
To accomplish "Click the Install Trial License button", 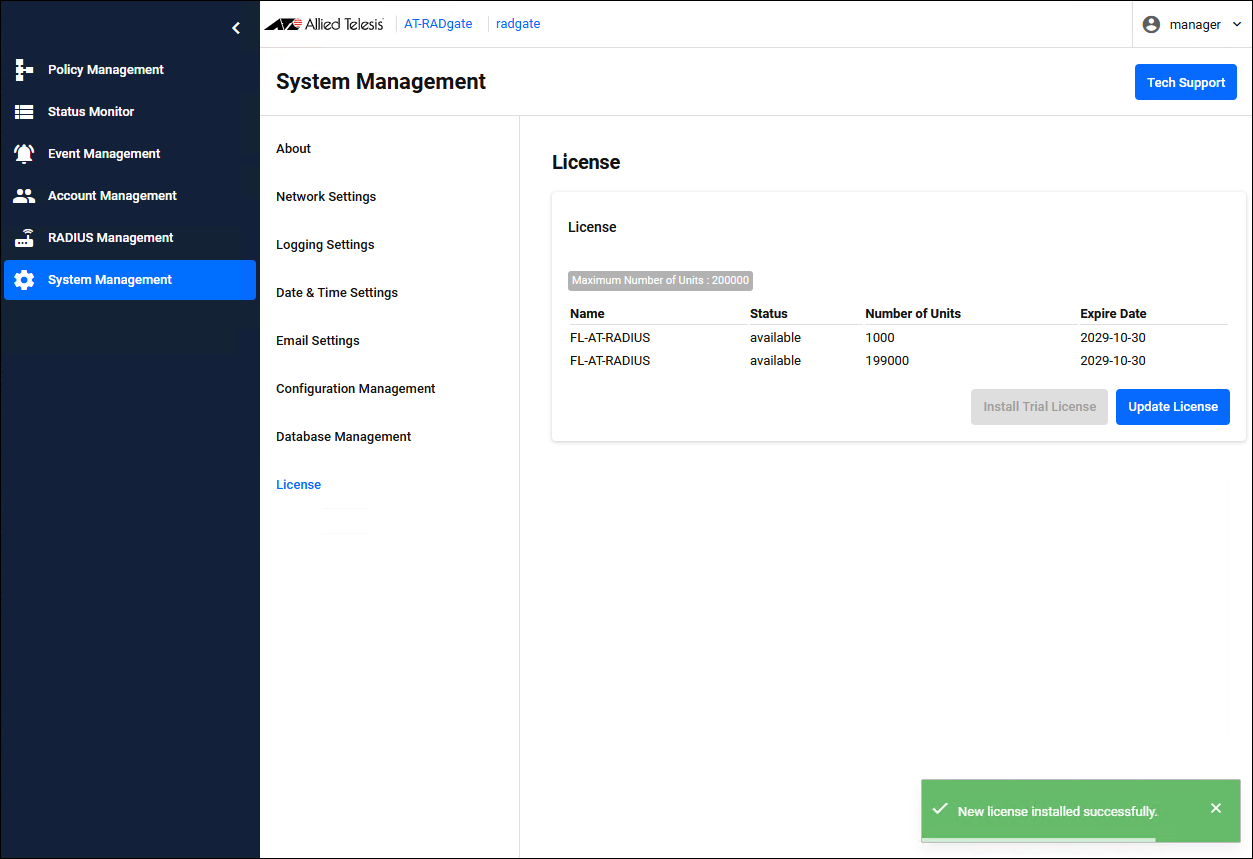I will pyautogui.click(x=1039, y=407).
